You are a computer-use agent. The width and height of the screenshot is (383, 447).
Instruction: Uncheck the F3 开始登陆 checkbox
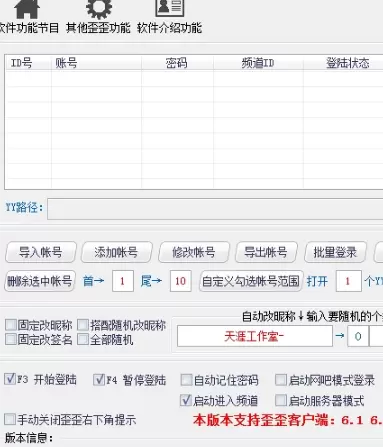coord(10,379)
